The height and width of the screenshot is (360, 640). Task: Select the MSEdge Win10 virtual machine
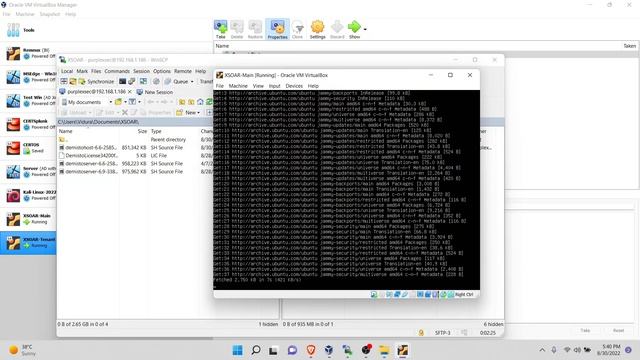click(x=28, y=77)
